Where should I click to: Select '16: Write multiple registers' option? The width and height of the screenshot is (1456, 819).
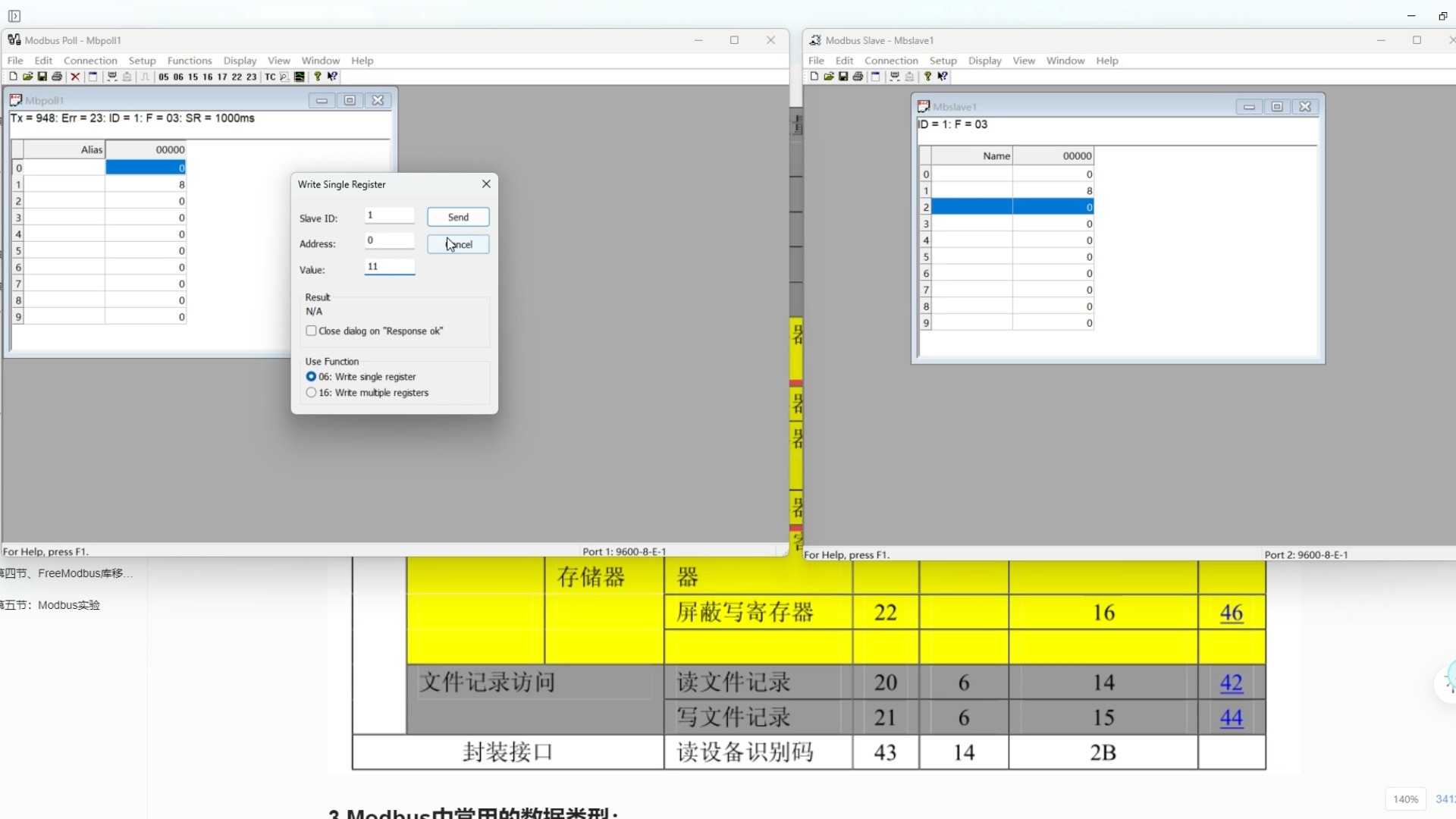312,392
